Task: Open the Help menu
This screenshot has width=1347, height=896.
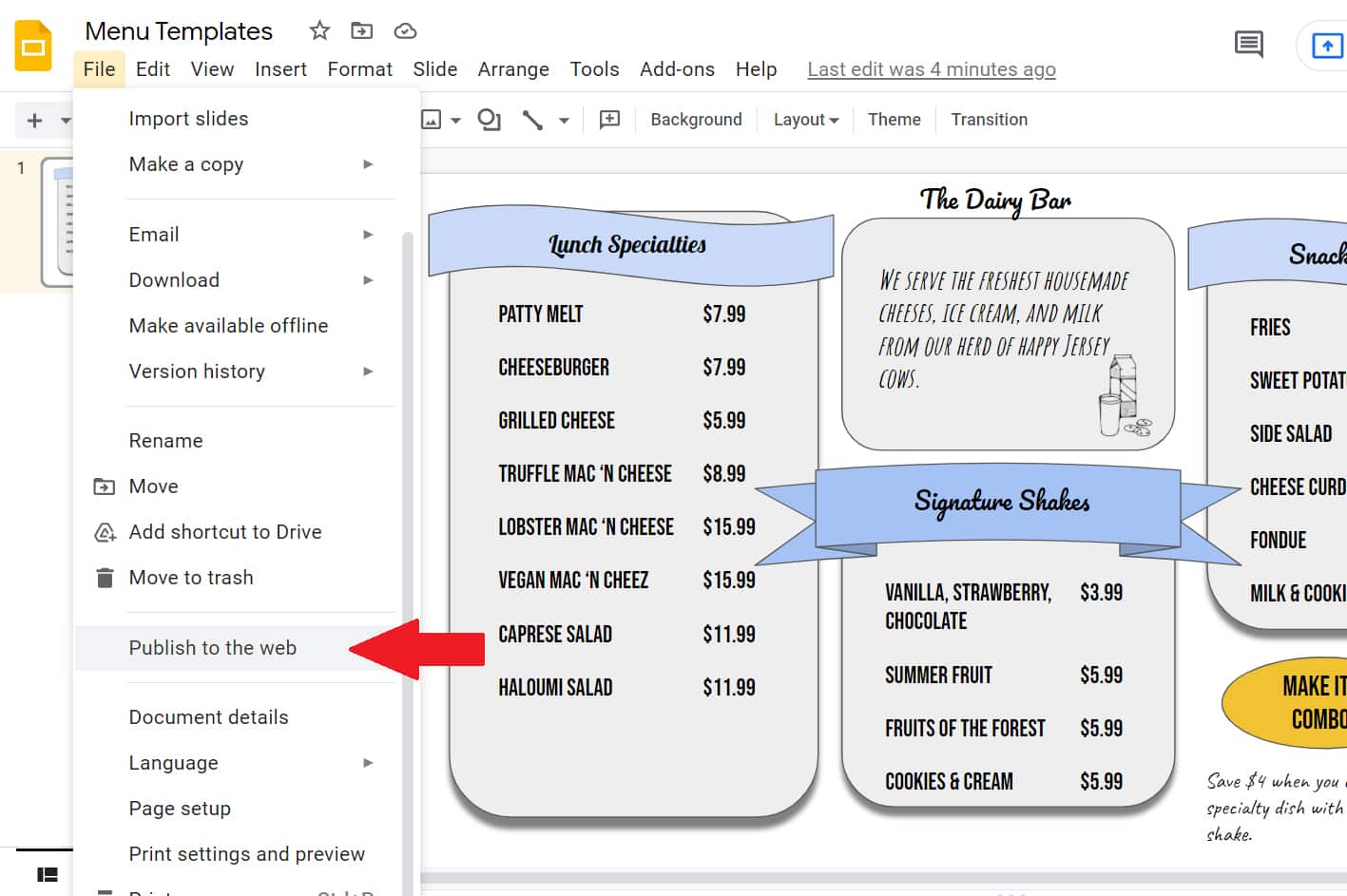Action: point(756,69)
